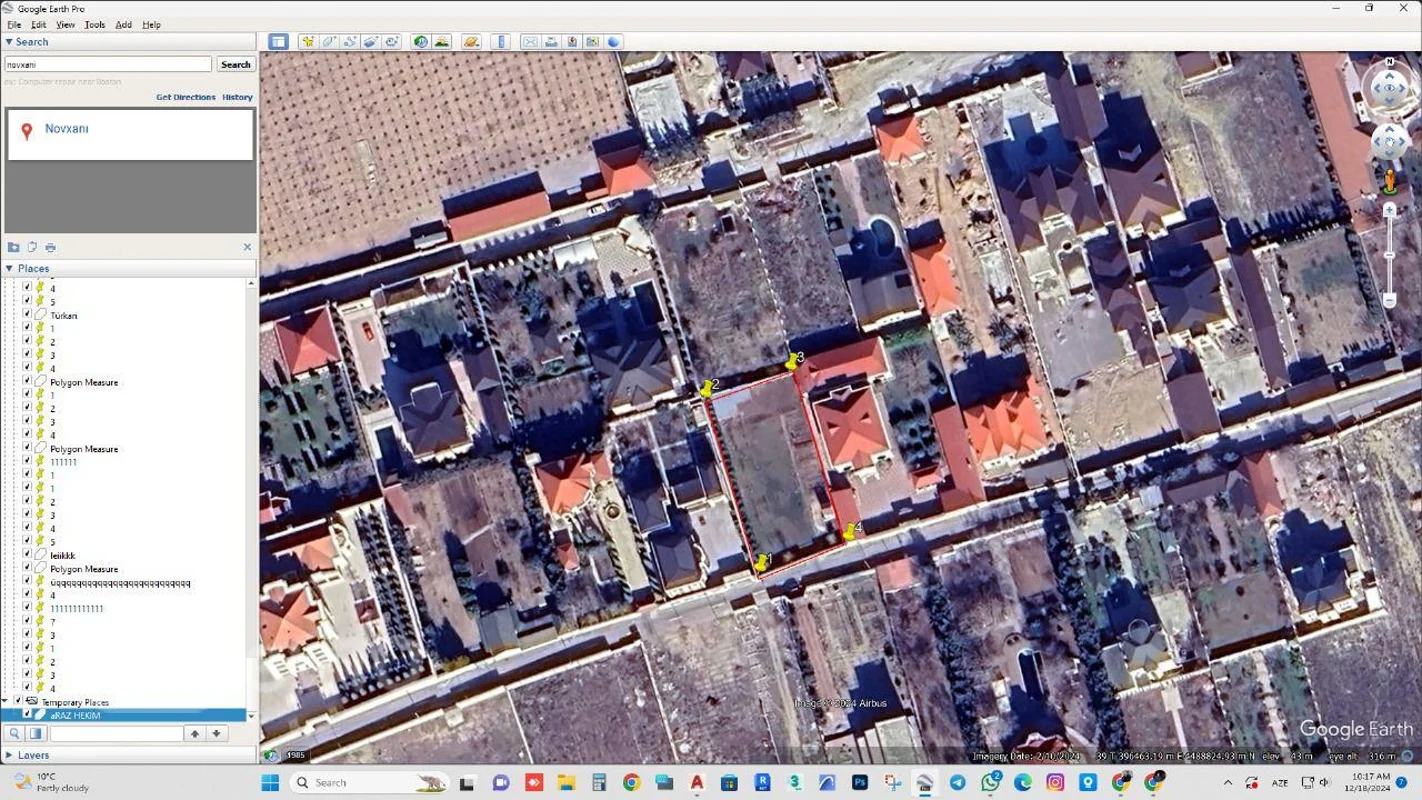Click the search input field containing novxanı
The image size is (1422, 800).
click(108, 64)
